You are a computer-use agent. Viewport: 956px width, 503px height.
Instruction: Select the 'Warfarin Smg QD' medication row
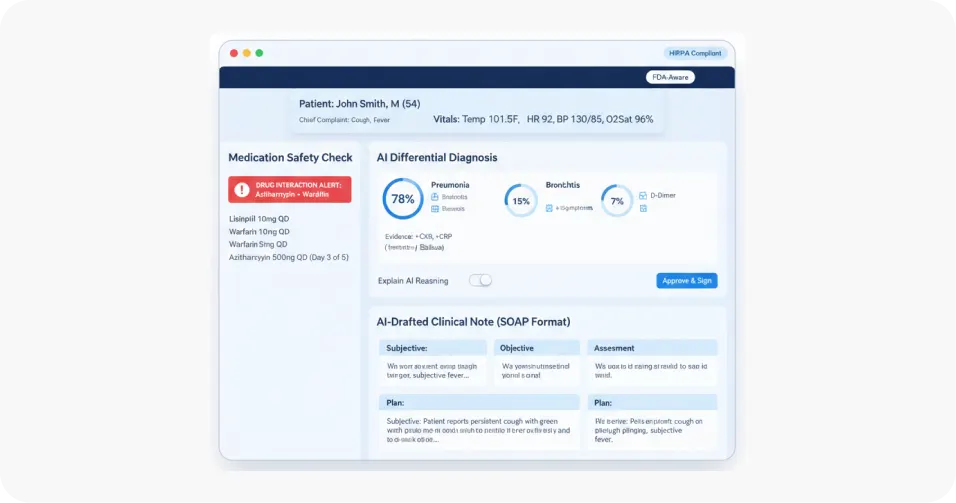click(x=258, y=244)
